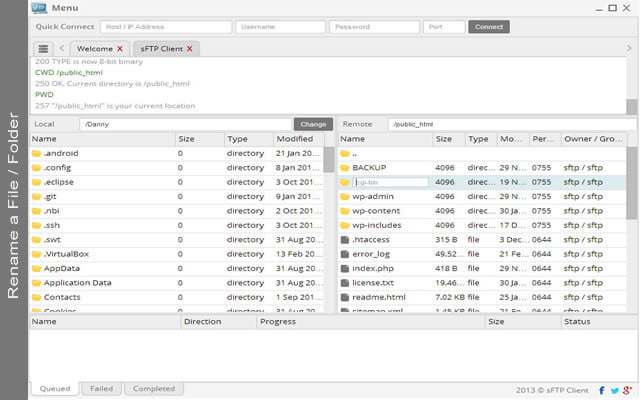Click the Google Plus icon in footer
Image resolution: width=640 pixels, height=400 pixels.
point(626,389)
